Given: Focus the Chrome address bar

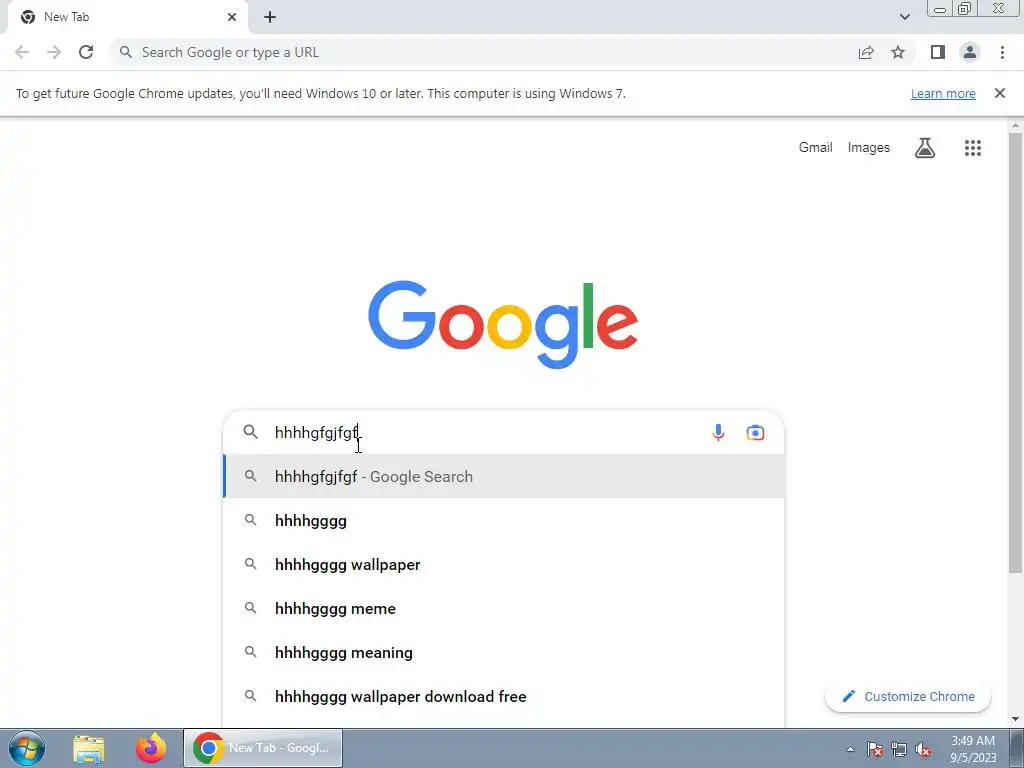Looking at the screenshot, I should tap(483, 52).
